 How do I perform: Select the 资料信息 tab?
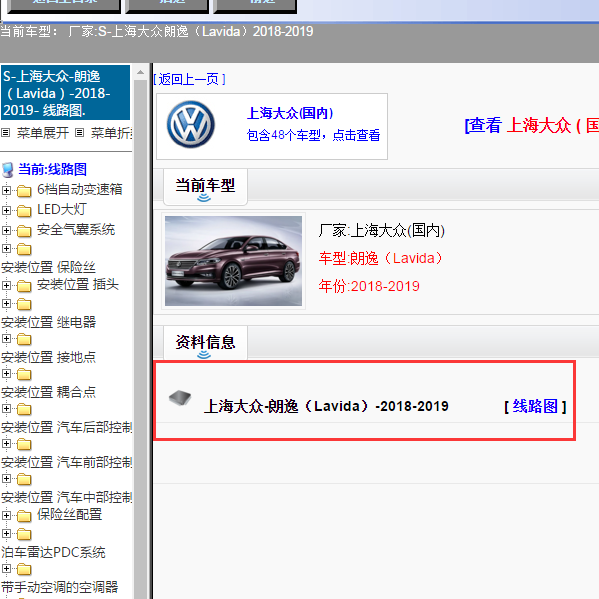[x=205, y=342]
